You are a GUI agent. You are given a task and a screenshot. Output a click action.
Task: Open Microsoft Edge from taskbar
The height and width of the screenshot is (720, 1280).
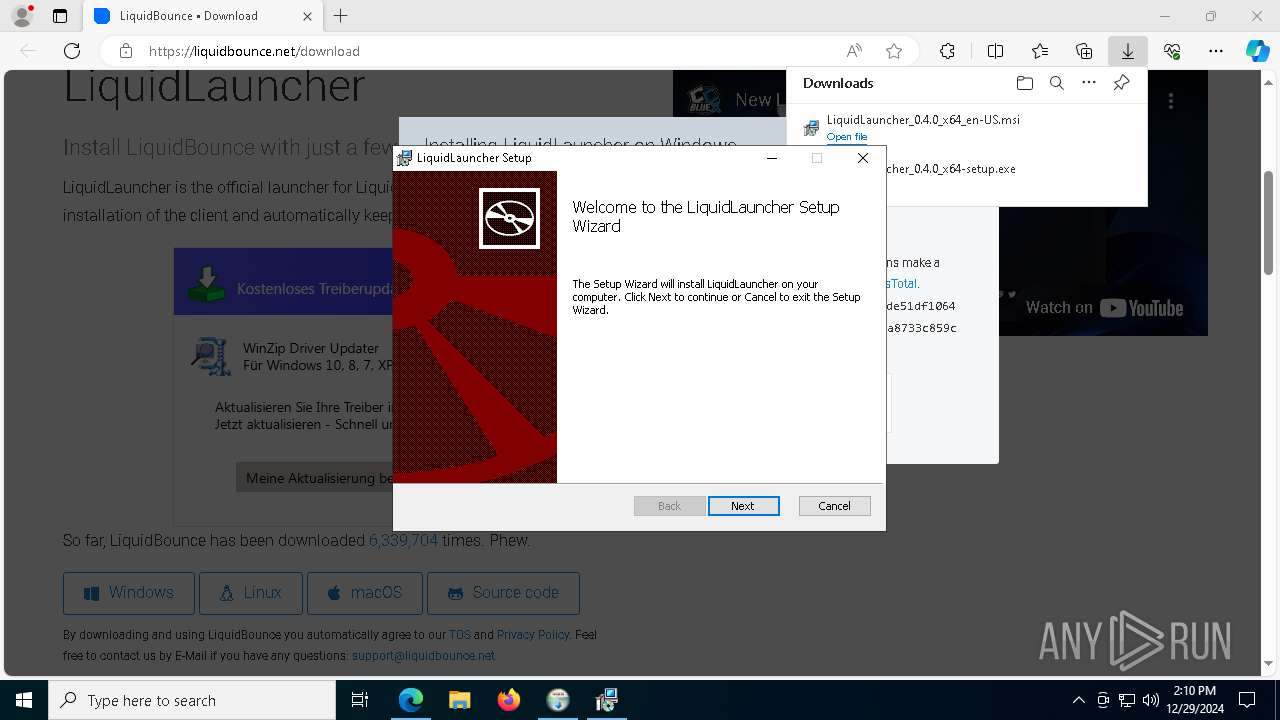[411, 700]
